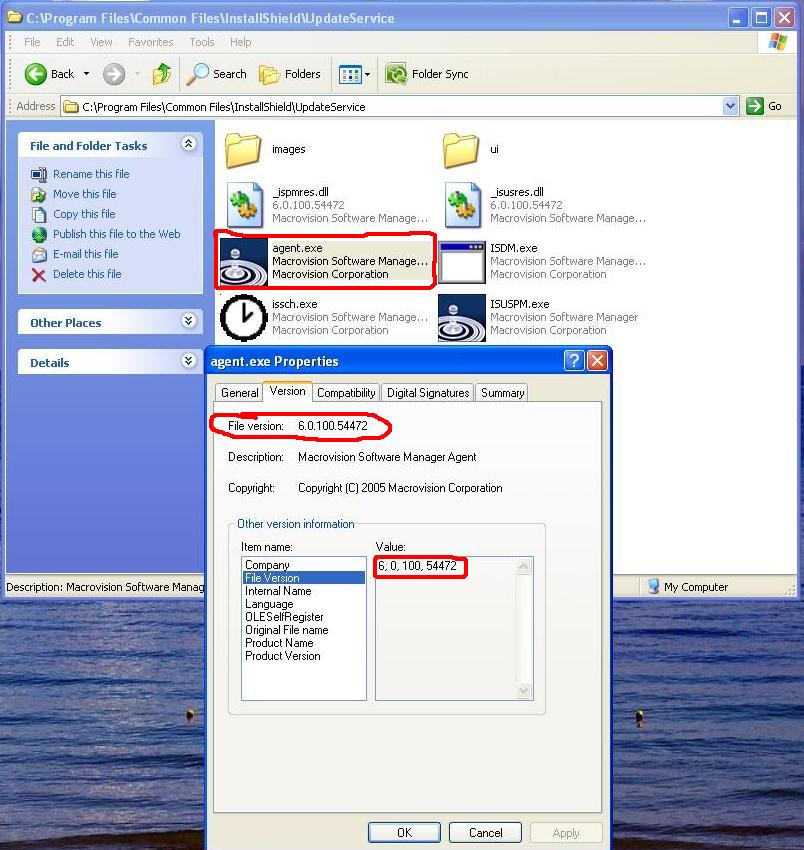Image resolution: width=804 pixels, height=850 pixels.
Task: Select the ISUSPM.exe file icon
Action: point(462,318)
